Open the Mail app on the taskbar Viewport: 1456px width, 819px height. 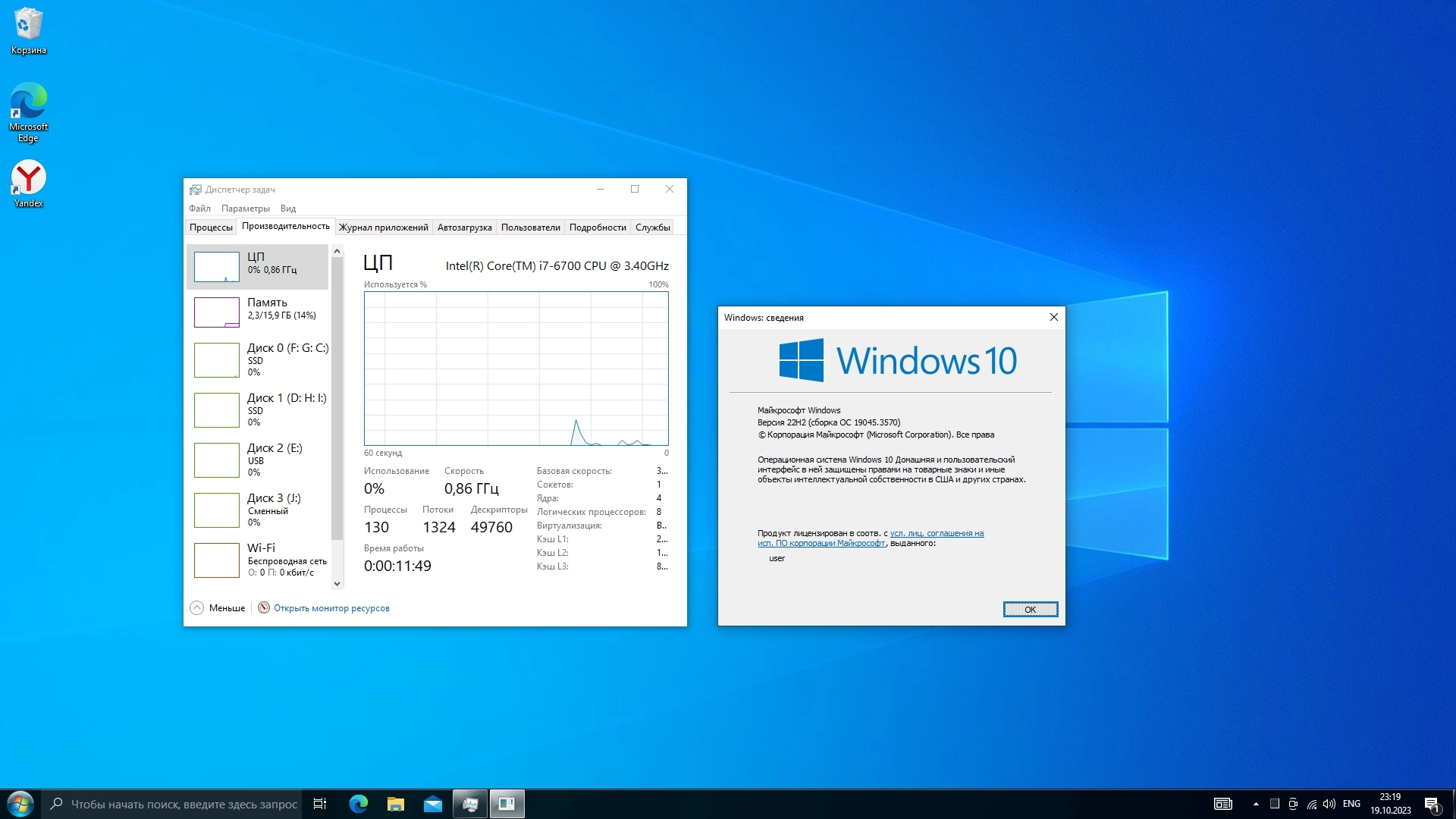click(x=433, y=804)
